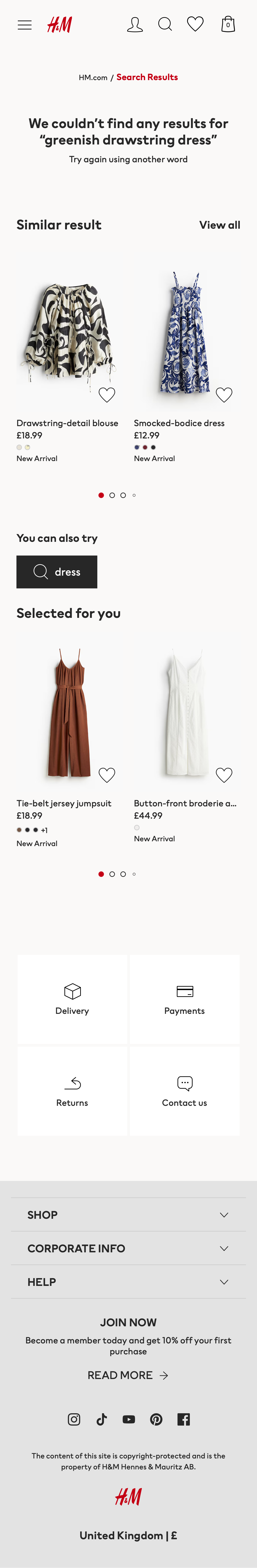Screen dimensions: 257x1568
Task: Click View all similar results
Action: point(219,225)
